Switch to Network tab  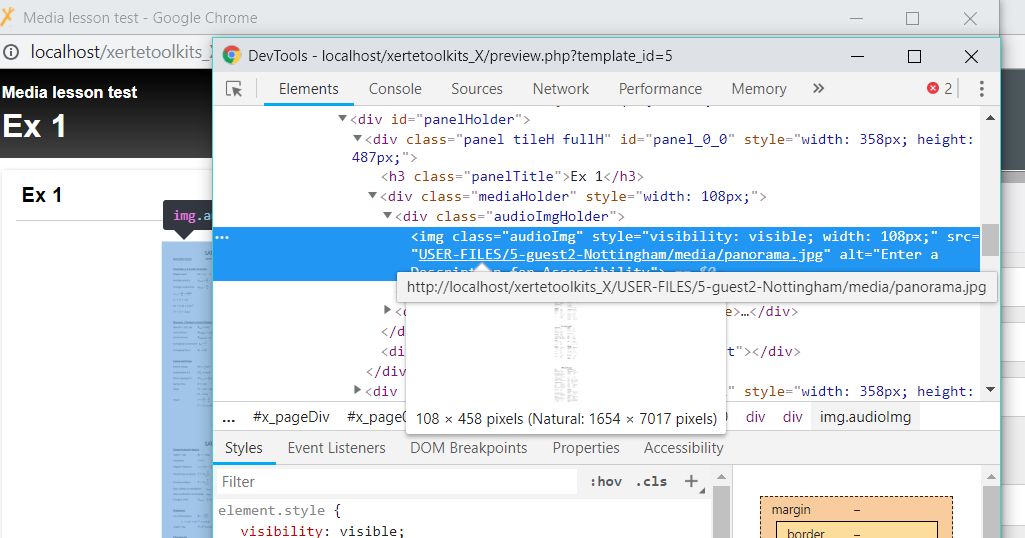coord(560,89)
